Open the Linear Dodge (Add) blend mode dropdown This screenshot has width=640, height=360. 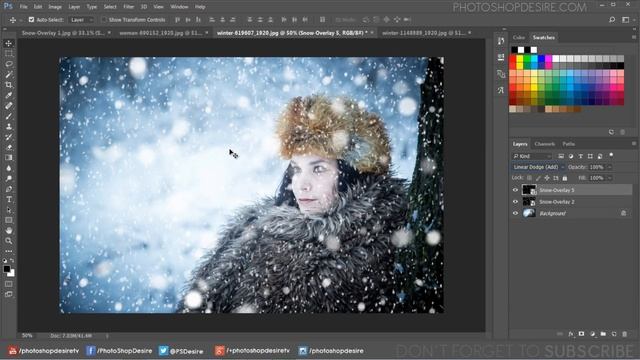(x=538, y=167)
